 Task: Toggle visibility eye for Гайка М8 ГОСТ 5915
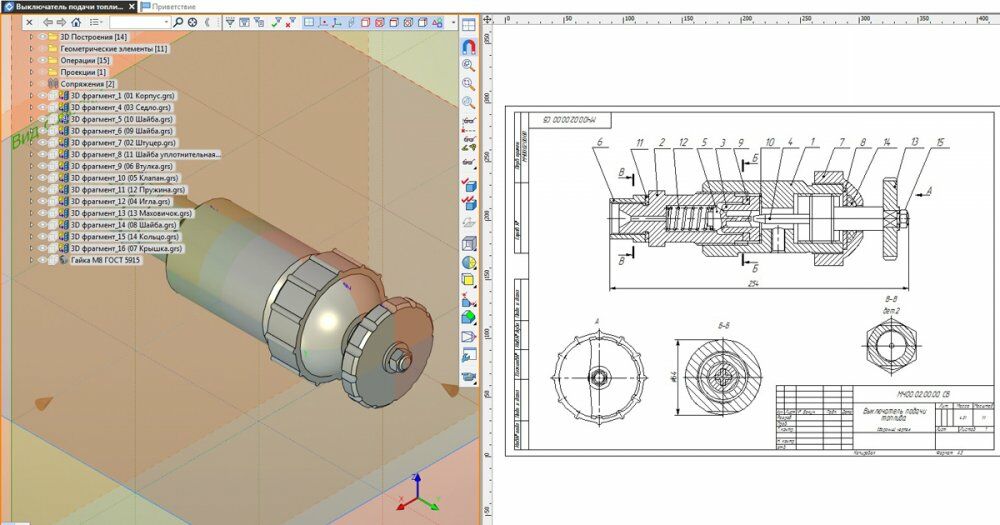42,260
